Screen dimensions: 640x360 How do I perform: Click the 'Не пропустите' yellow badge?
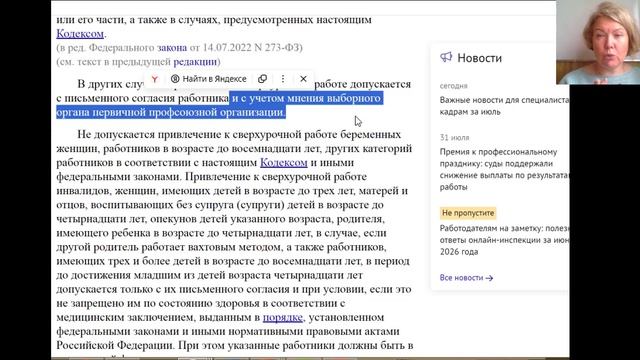[x=468, y=213]
